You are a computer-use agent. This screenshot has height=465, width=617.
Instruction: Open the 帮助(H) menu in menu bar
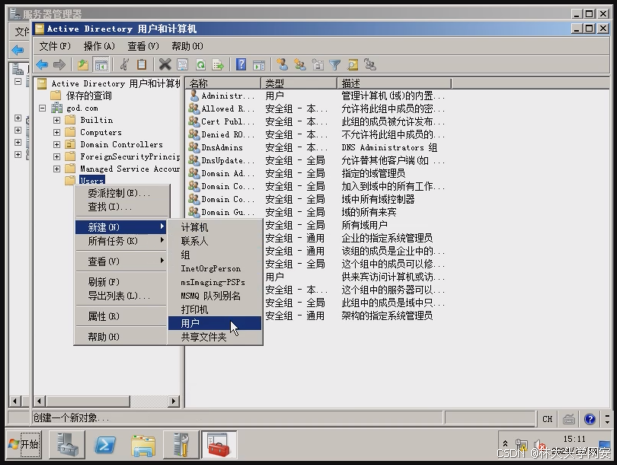(x=187, y=46)
